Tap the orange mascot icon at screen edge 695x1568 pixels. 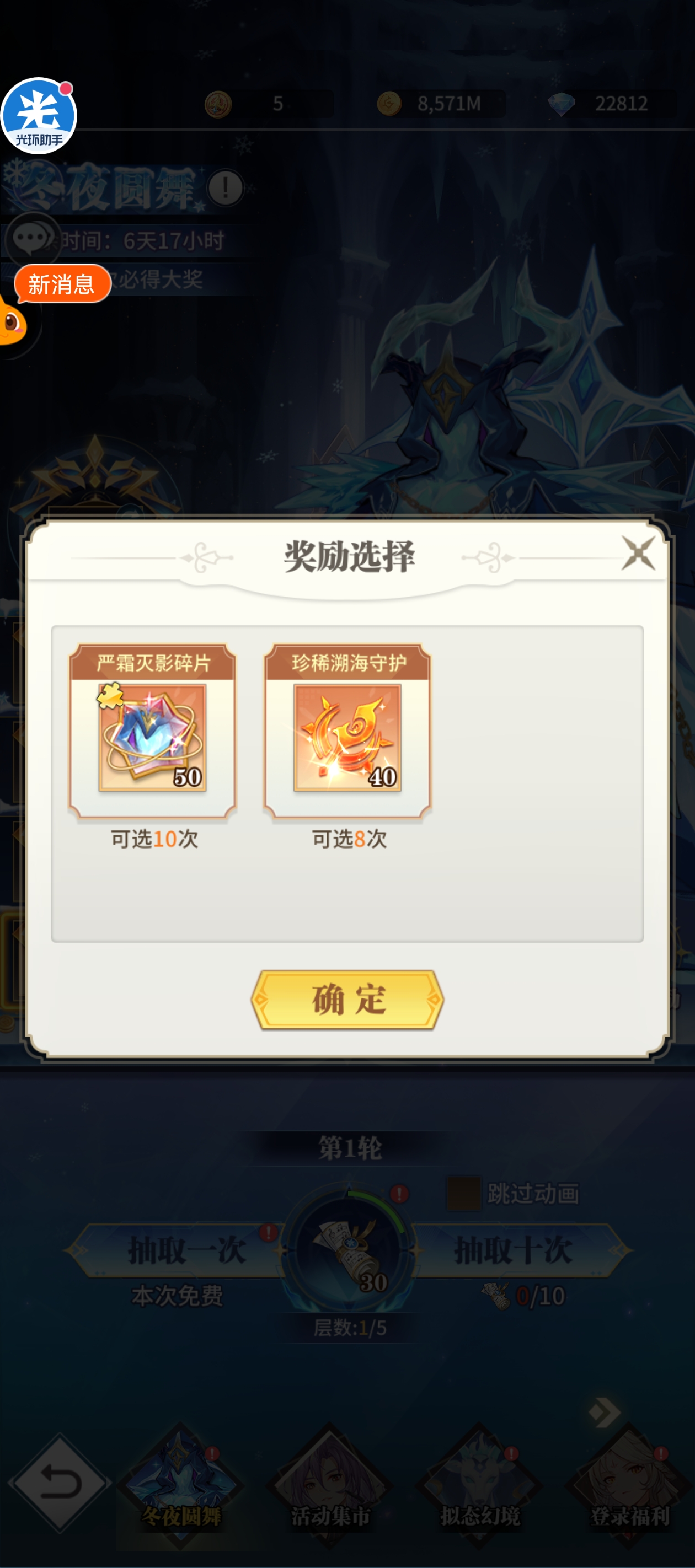click(x=12, y=322)
